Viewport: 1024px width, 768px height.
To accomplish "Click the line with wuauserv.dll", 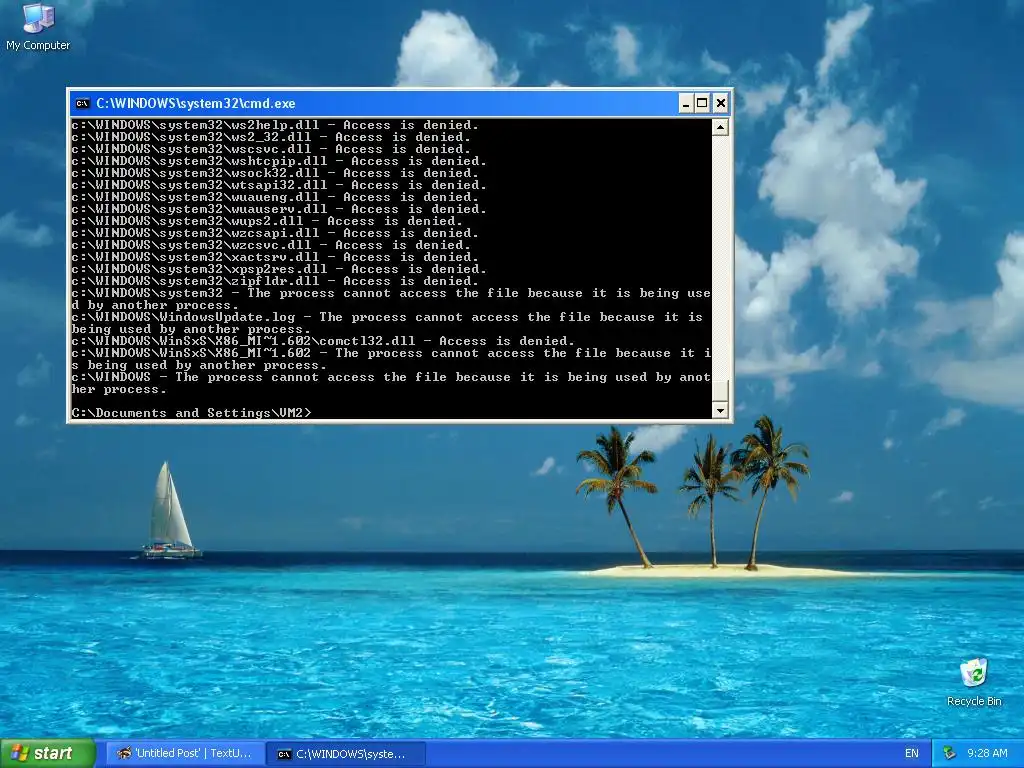I will (x=279, y=209).
